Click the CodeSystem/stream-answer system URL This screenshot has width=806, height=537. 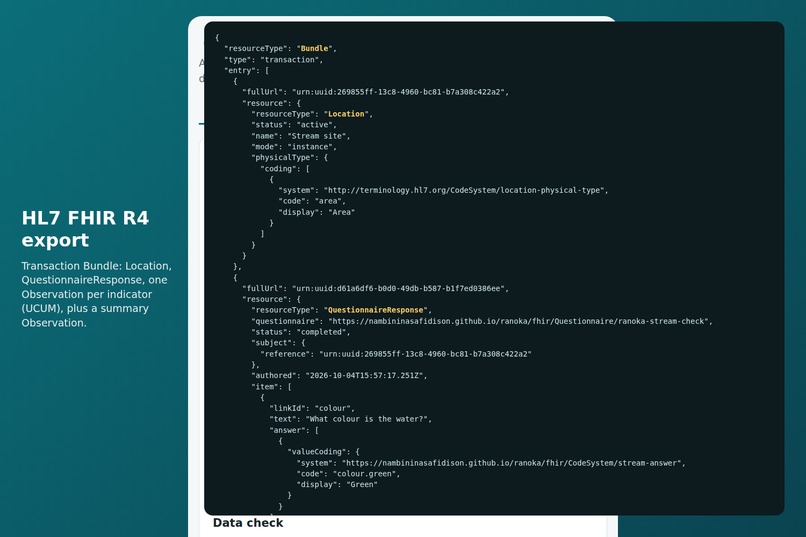(x=512, y=463)
